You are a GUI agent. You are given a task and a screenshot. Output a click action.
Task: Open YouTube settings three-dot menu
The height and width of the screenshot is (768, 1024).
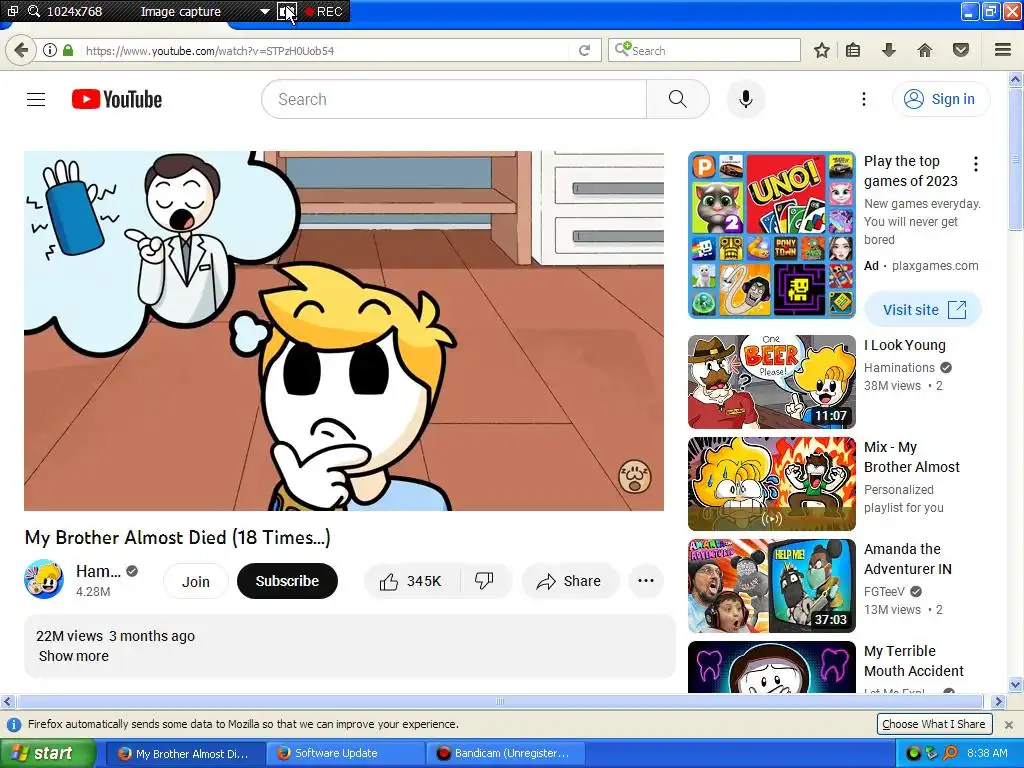pos(863,99)
